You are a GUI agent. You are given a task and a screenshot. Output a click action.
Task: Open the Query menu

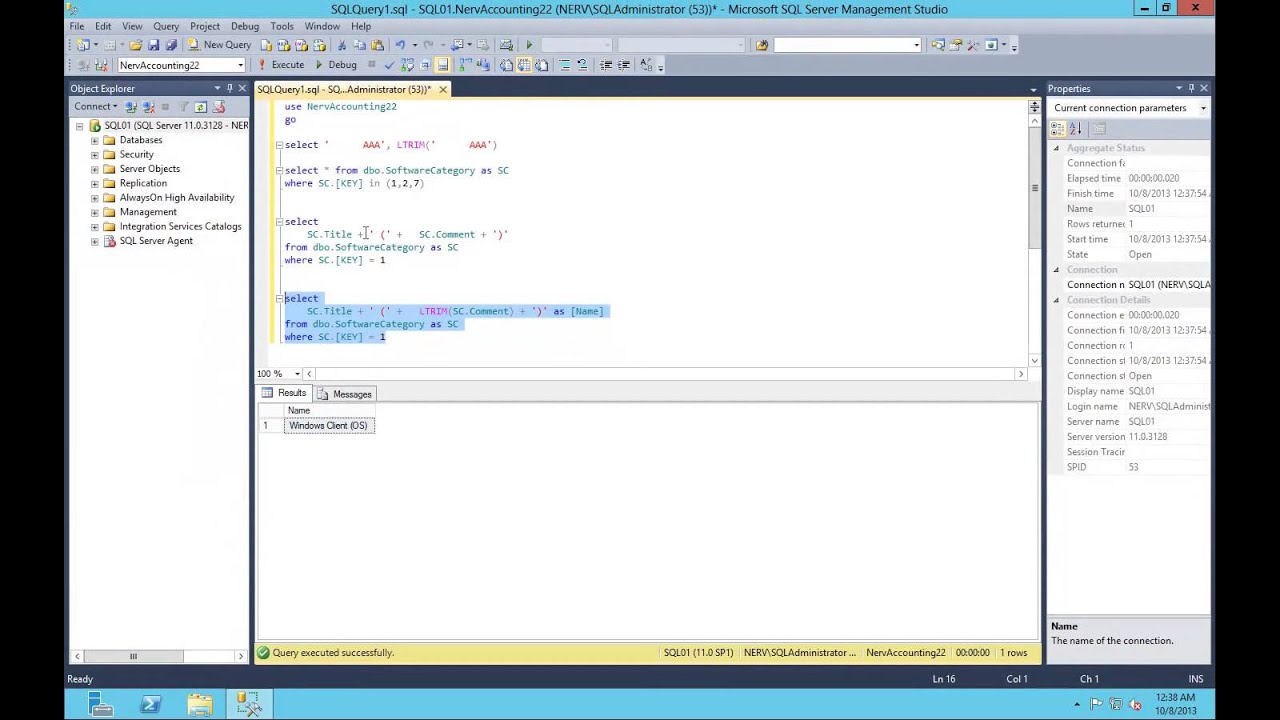click(x=166, y=26)
